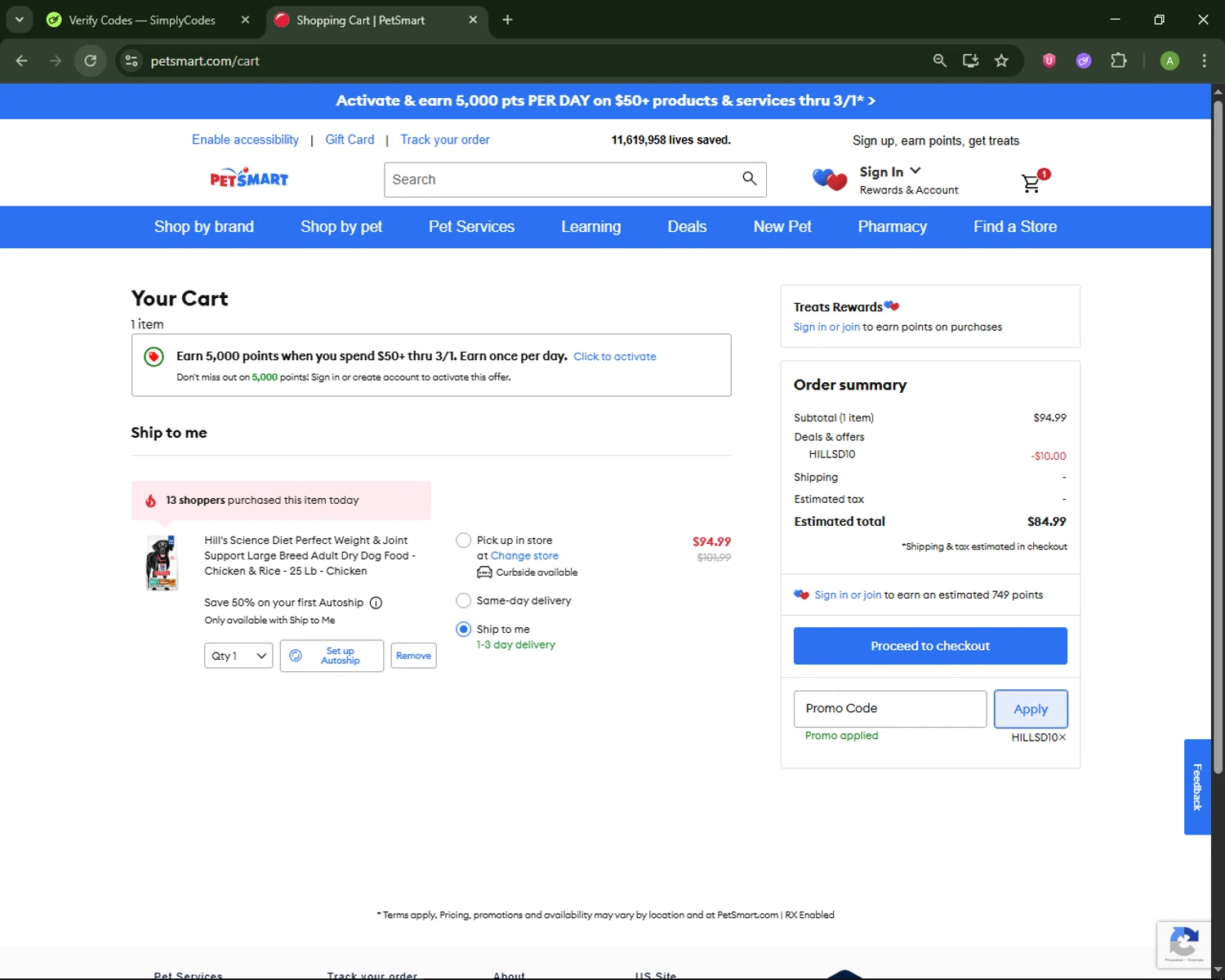
Task: Click Proceed to checkout button
Action: 930,646
